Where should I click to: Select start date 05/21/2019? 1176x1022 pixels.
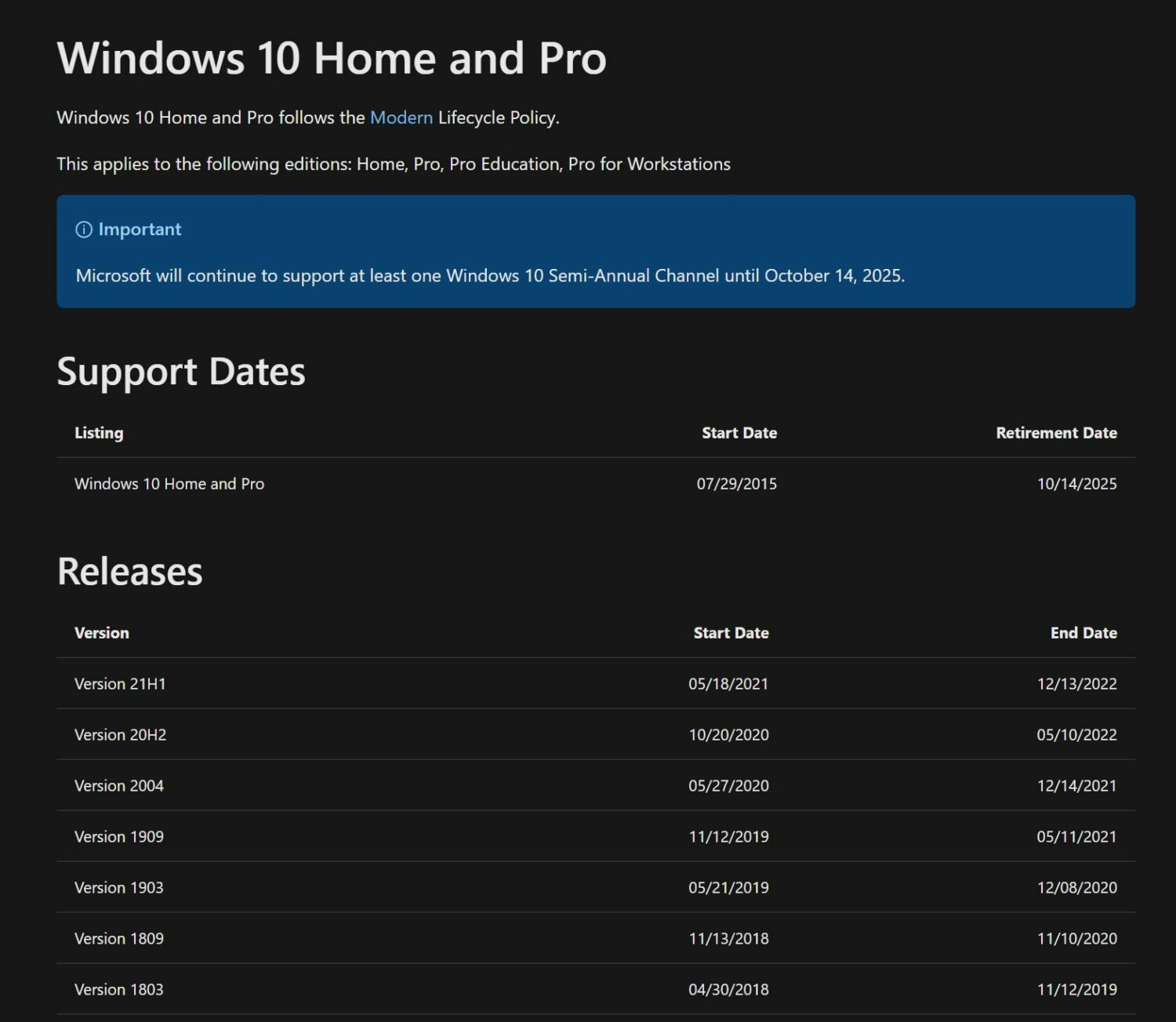point(728,888)
